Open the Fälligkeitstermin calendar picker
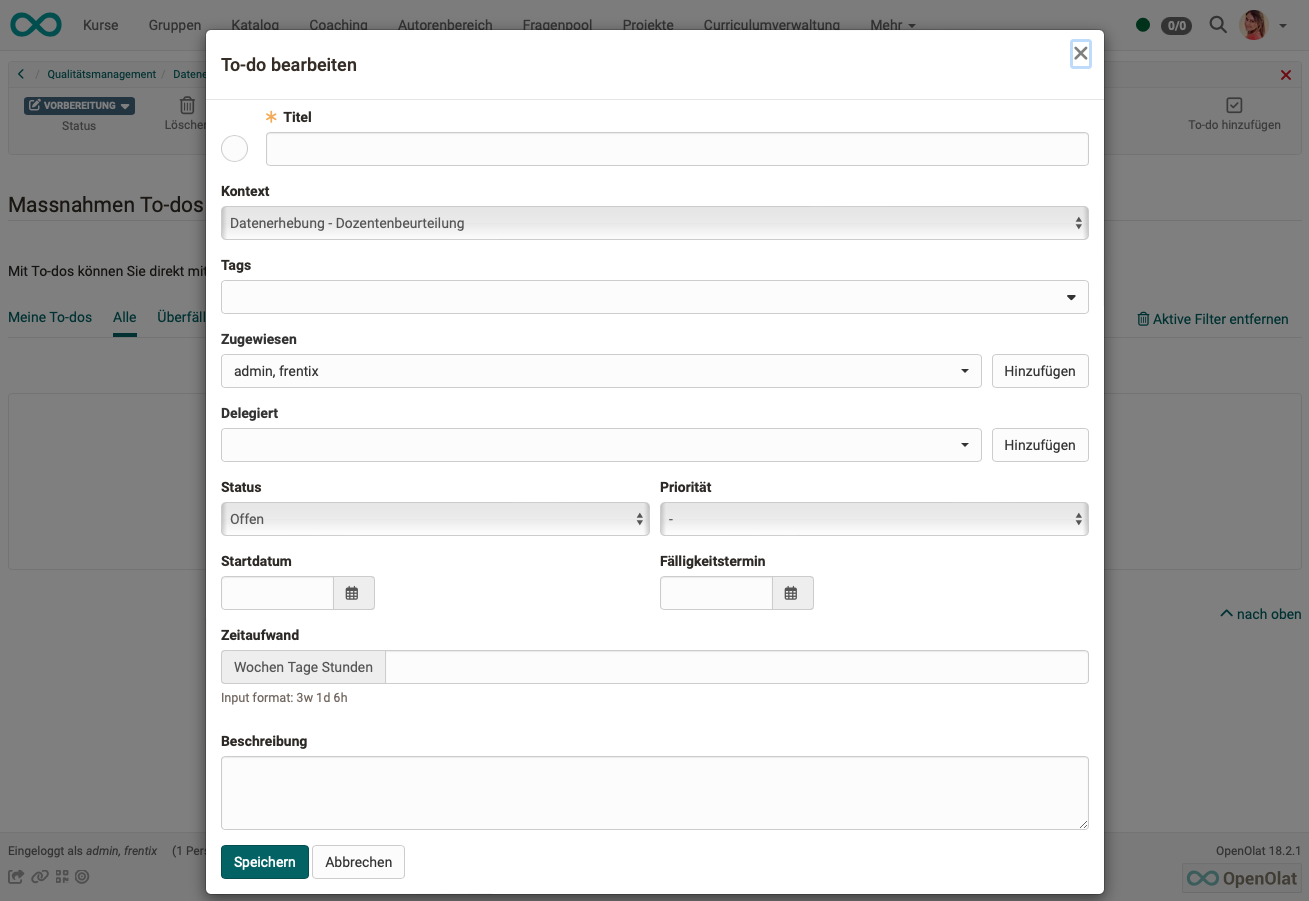The width and height of the screenshot is (1309, 901). click(x=791, y=593)
